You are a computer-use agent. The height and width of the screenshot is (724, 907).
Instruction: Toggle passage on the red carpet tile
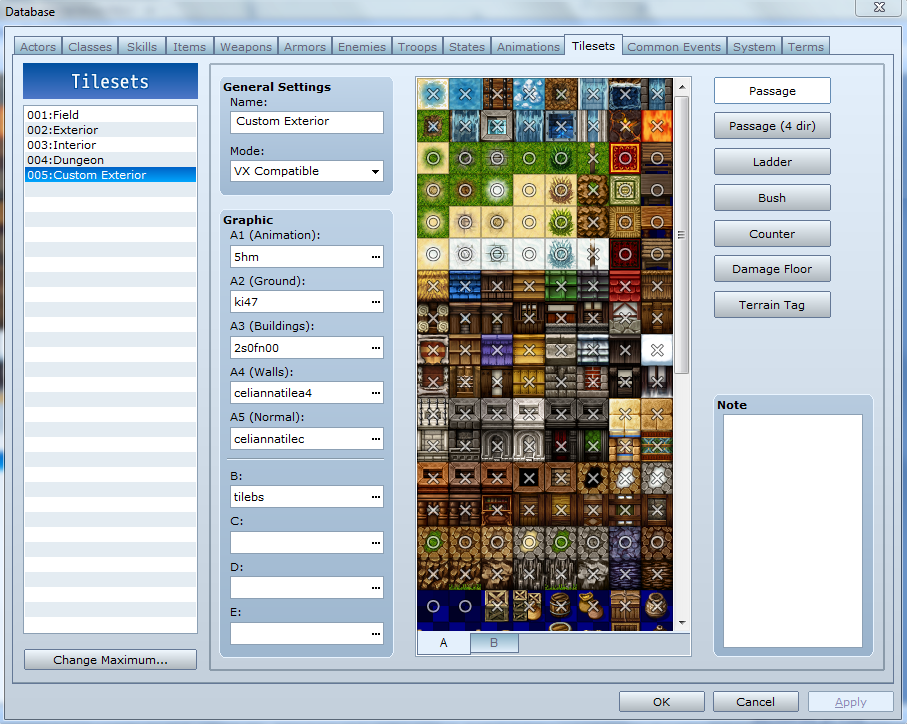click(x=625, y=158)
